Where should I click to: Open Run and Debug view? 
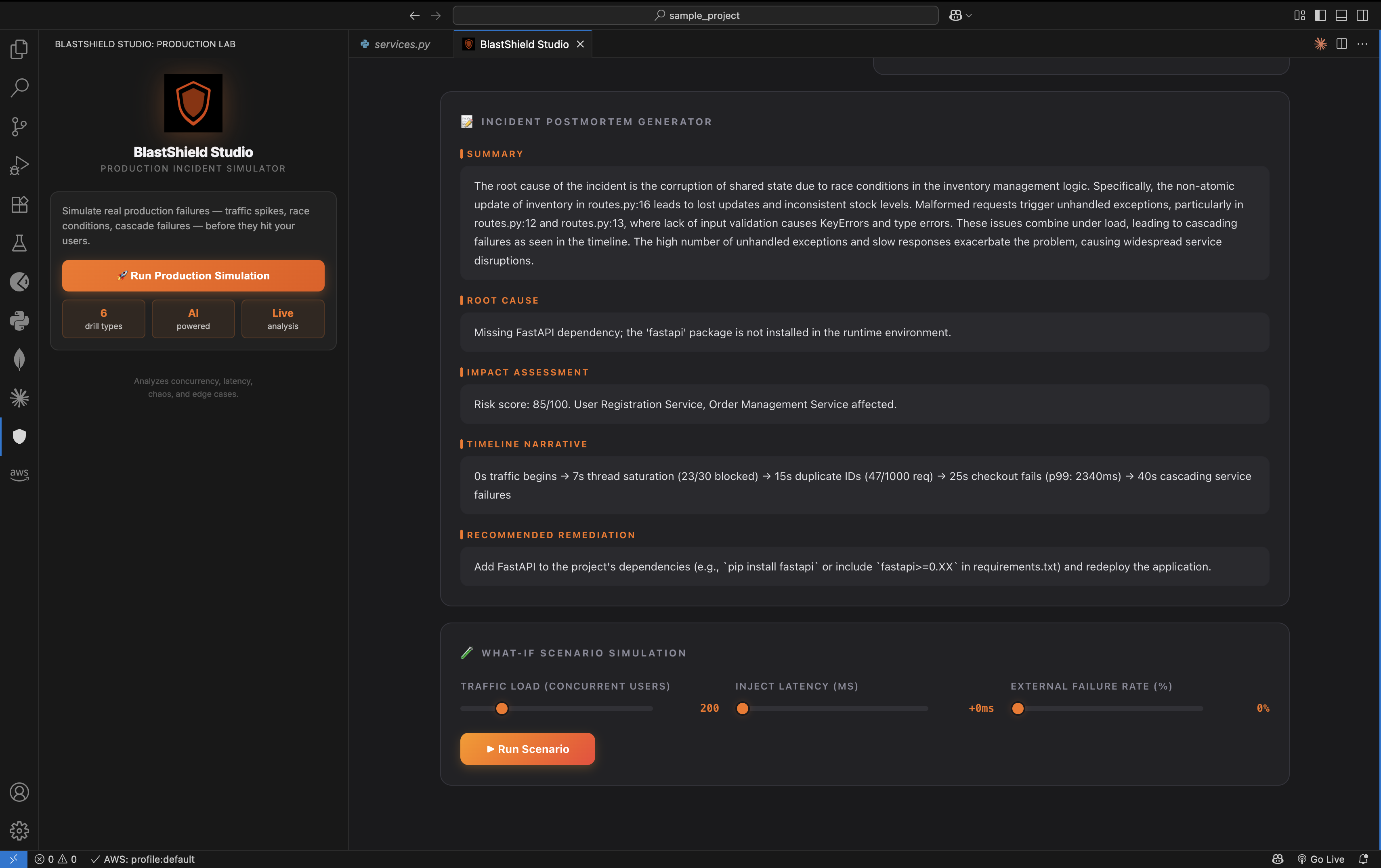pos(19,166)
